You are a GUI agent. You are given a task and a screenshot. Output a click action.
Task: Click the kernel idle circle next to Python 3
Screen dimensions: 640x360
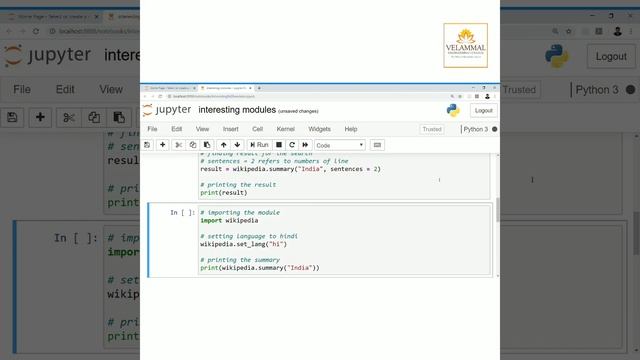[495, 129]
